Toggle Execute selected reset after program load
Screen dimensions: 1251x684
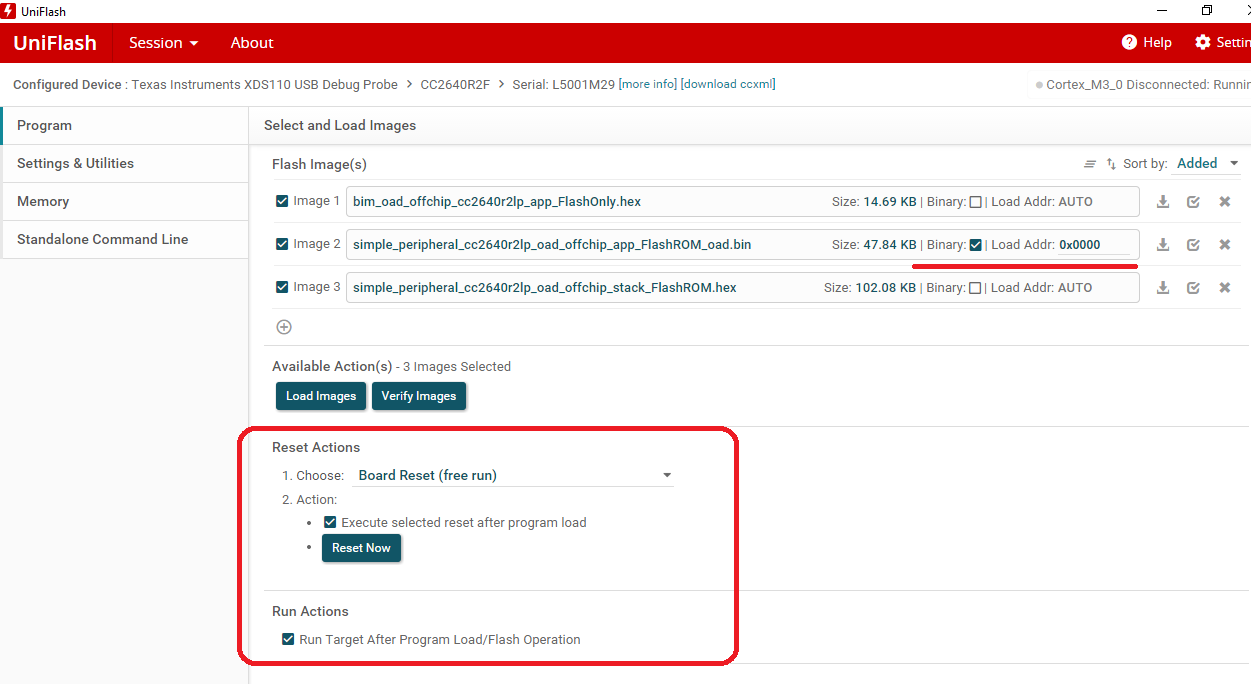pyautogui.click(x=330, y=523)
